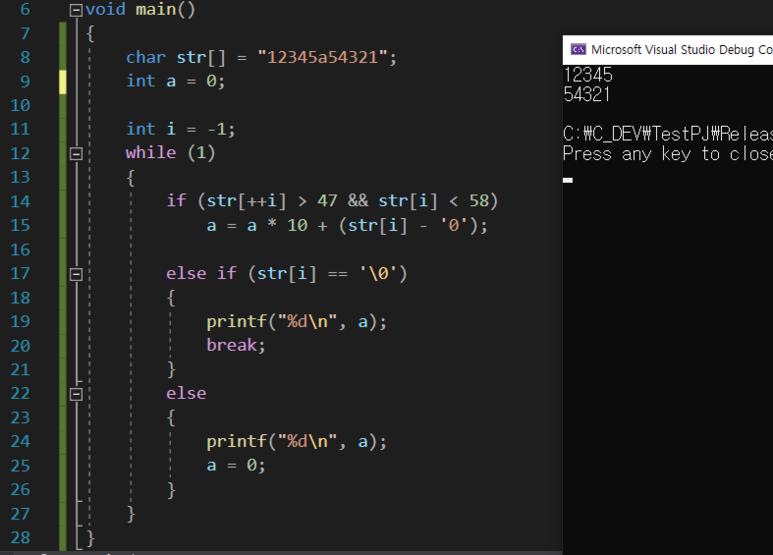The width and height of the screenshot is (773, 555).
Task: Click the '\0' character literal on line 17
Action: point(377,274)
